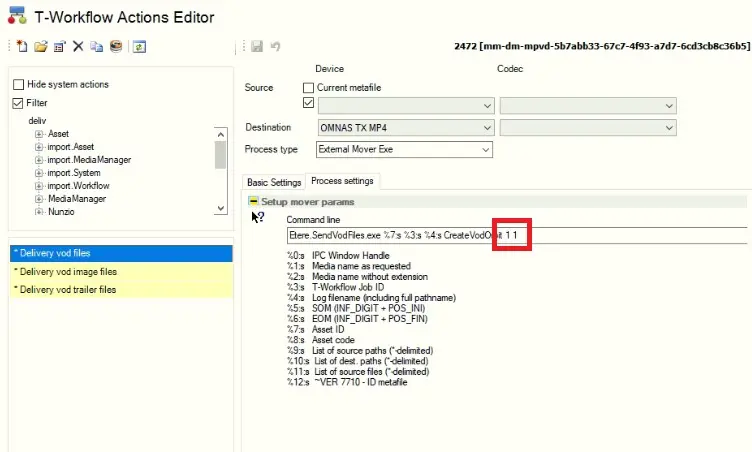Click the Copy toolbar icon
Image resolution: width=752 pixels, height=452 pixels.
pyautogui.click(x=96, y=46)
